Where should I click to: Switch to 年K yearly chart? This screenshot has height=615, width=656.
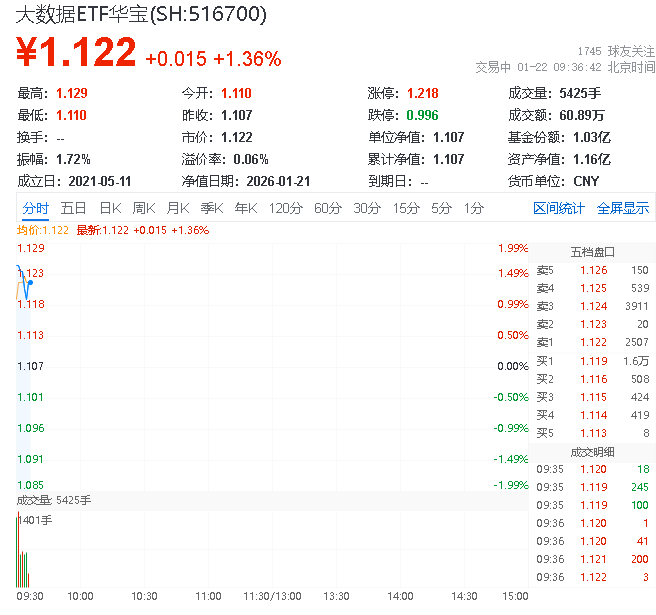(245, 208)
